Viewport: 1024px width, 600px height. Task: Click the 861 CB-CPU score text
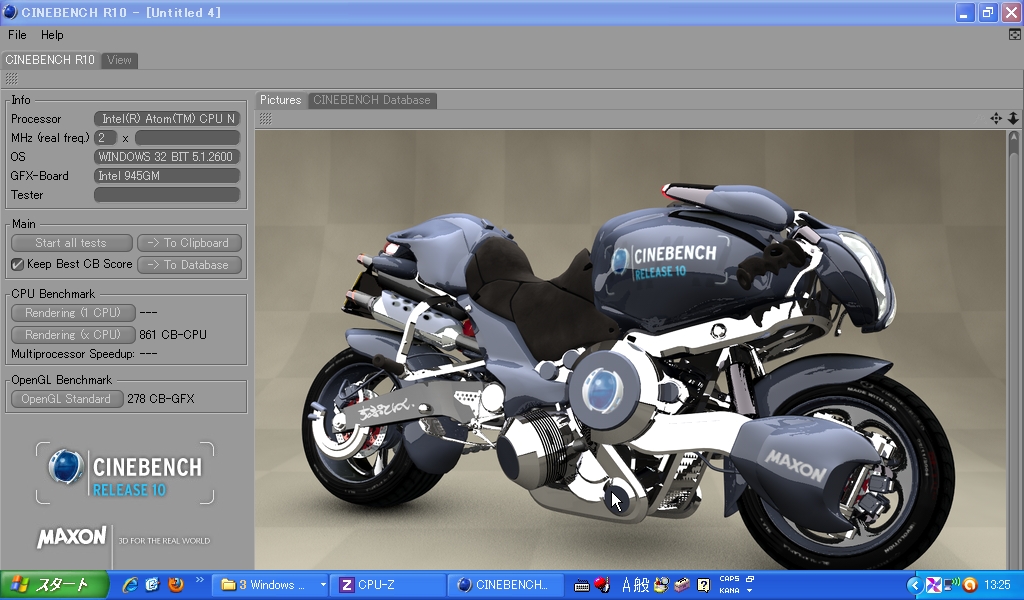point(172,335)
